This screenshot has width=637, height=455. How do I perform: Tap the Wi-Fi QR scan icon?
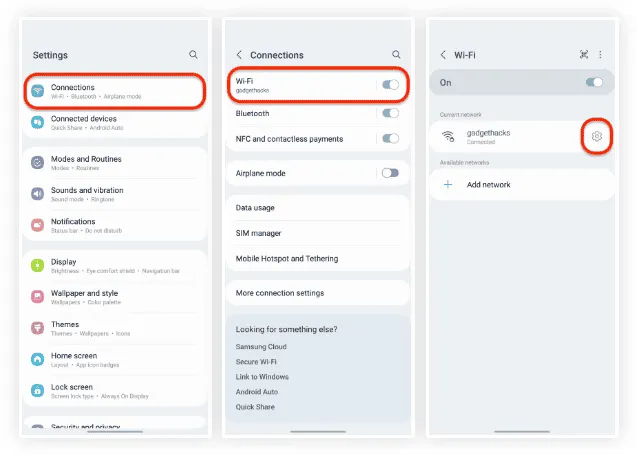[584, 55]
